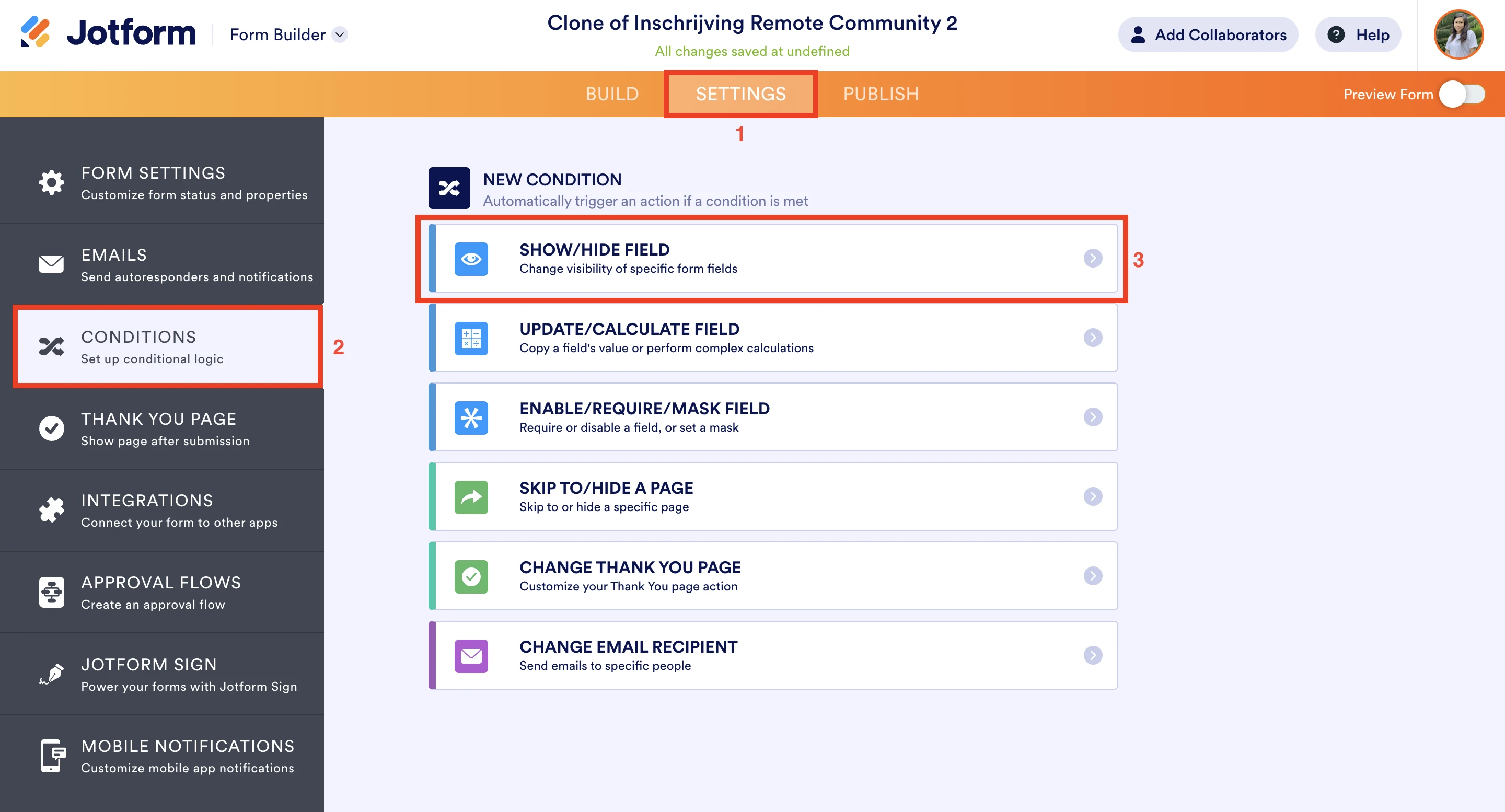
Task: Click the Integrations puzzle piece icon
Action: pyautogui.click(x=51, y=509)
